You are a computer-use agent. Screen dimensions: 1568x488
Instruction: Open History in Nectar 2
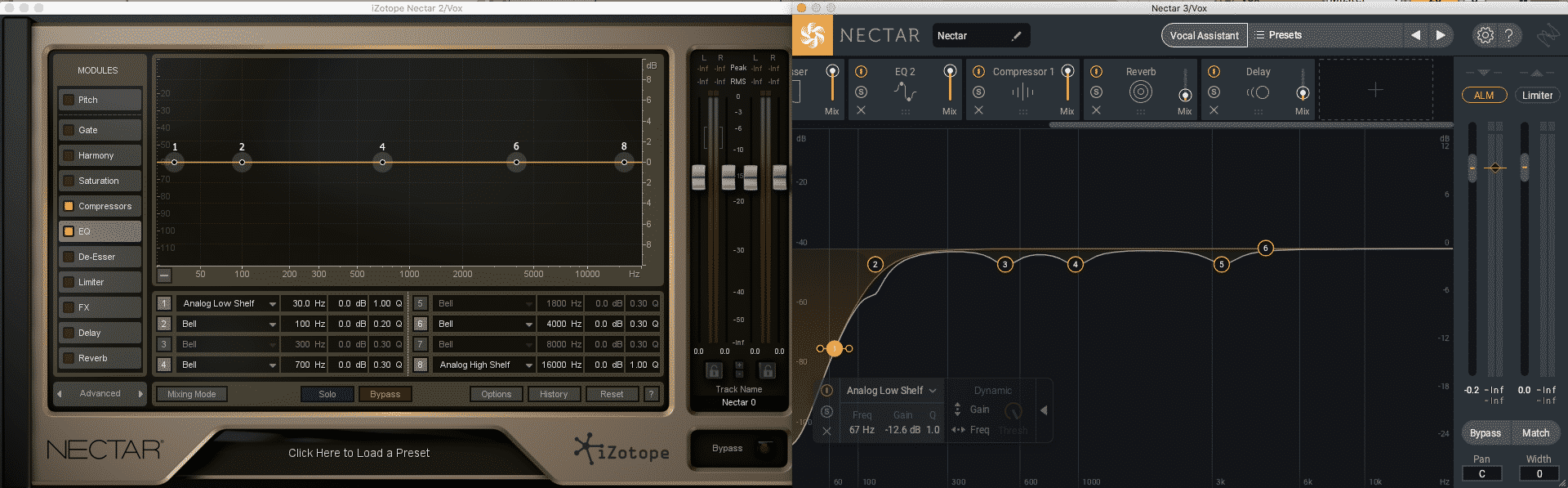pyautogui.click(x=554, y=394)
